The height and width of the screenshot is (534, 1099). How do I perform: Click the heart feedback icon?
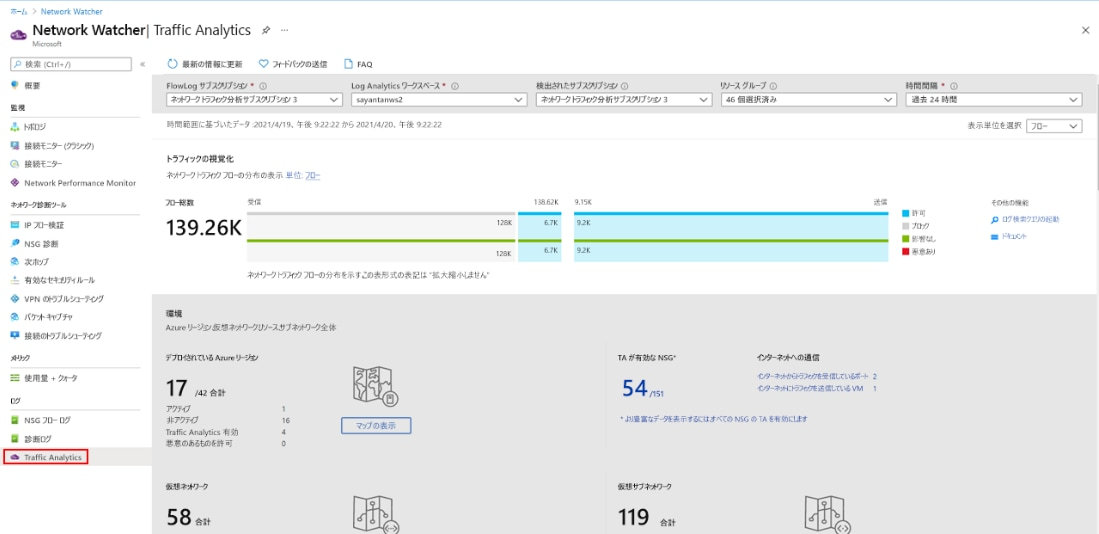pos(264,64)
